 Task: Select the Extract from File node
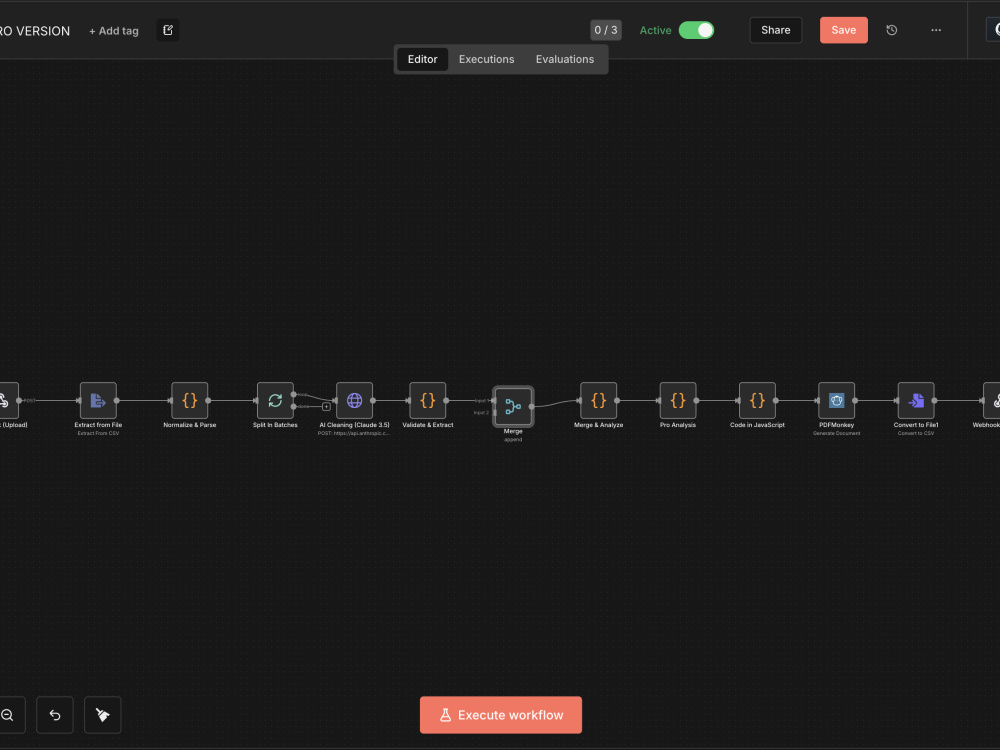(x=98, y=401)
